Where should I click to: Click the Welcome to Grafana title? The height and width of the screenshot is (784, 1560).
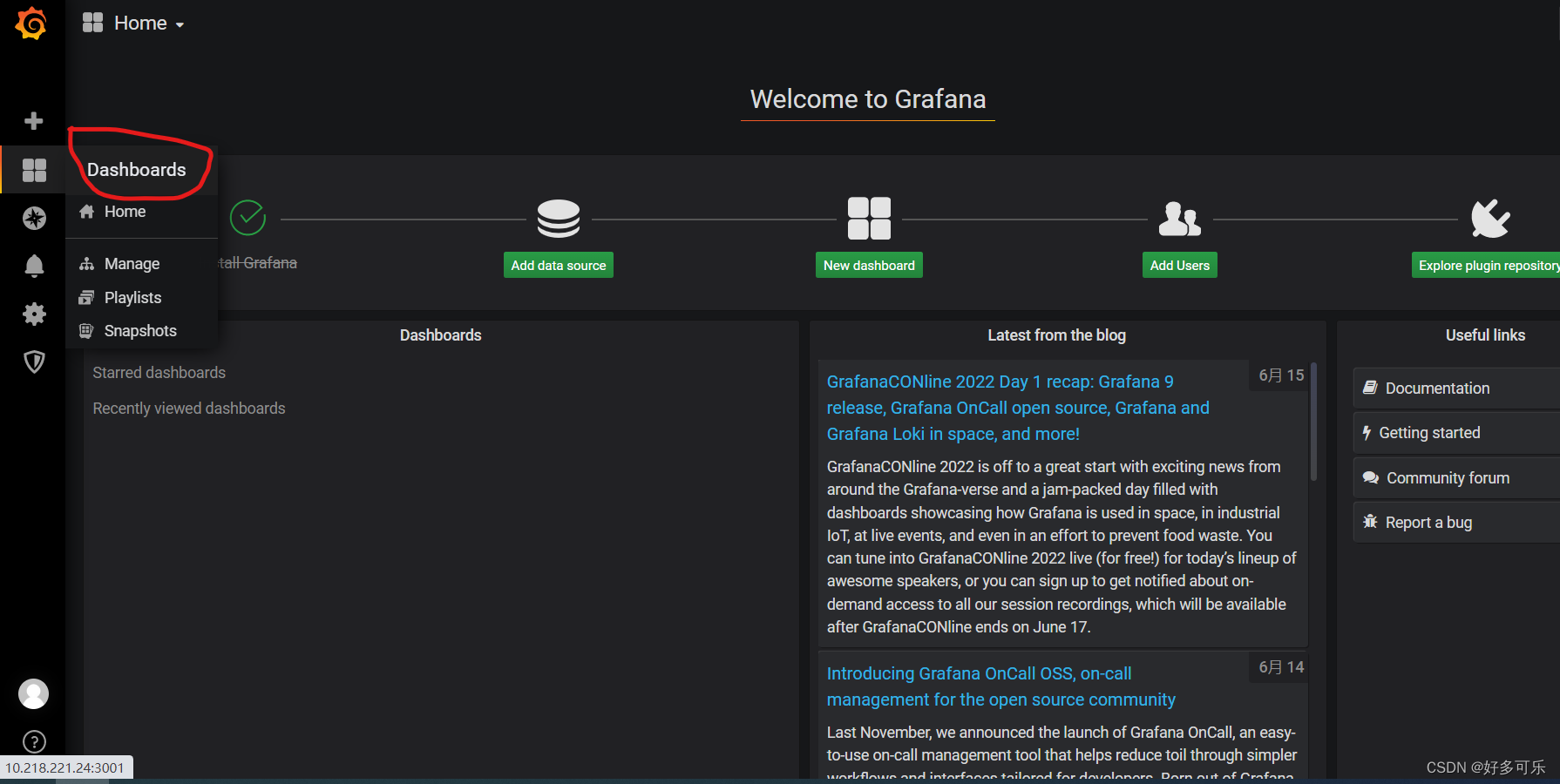tap(868, 99)
